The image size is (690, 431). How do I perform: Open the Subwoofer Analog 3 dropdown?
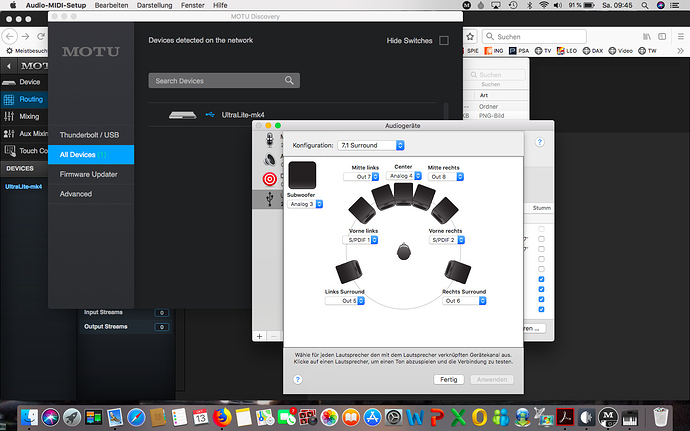click(x=305, y=204)
